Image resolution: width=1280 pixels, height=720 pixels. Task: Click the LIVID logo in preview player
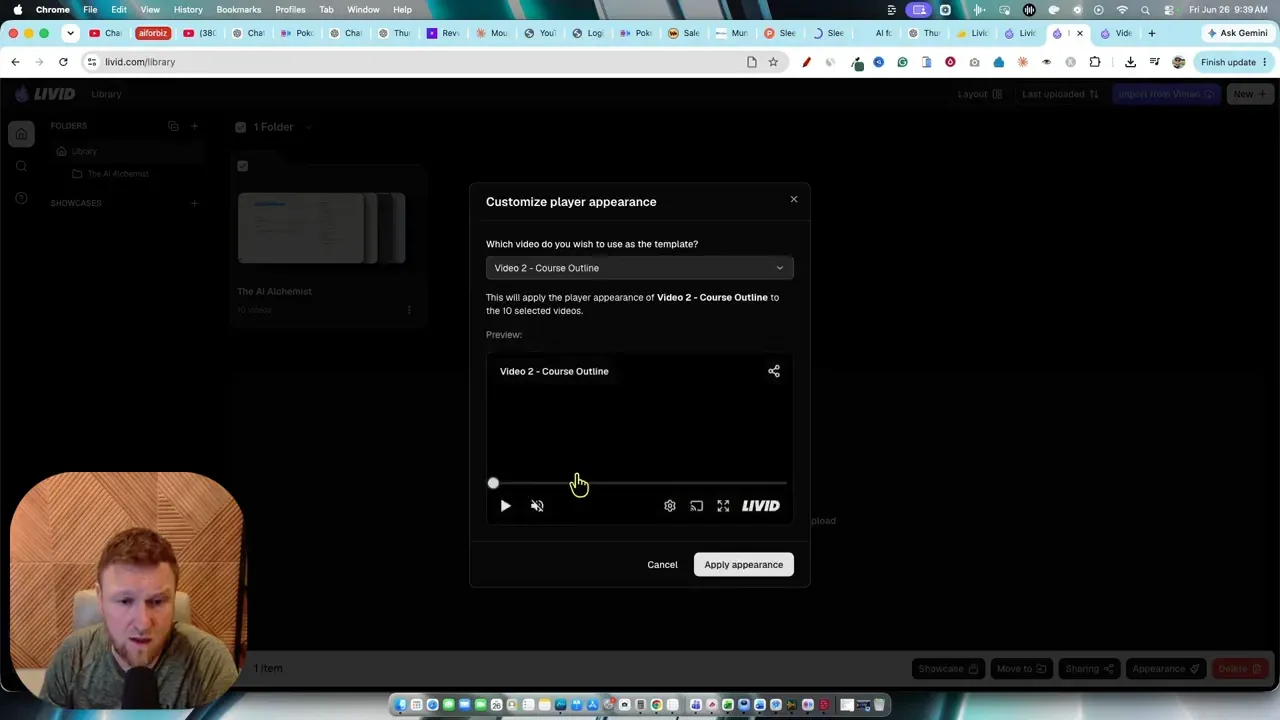point(761,506)
